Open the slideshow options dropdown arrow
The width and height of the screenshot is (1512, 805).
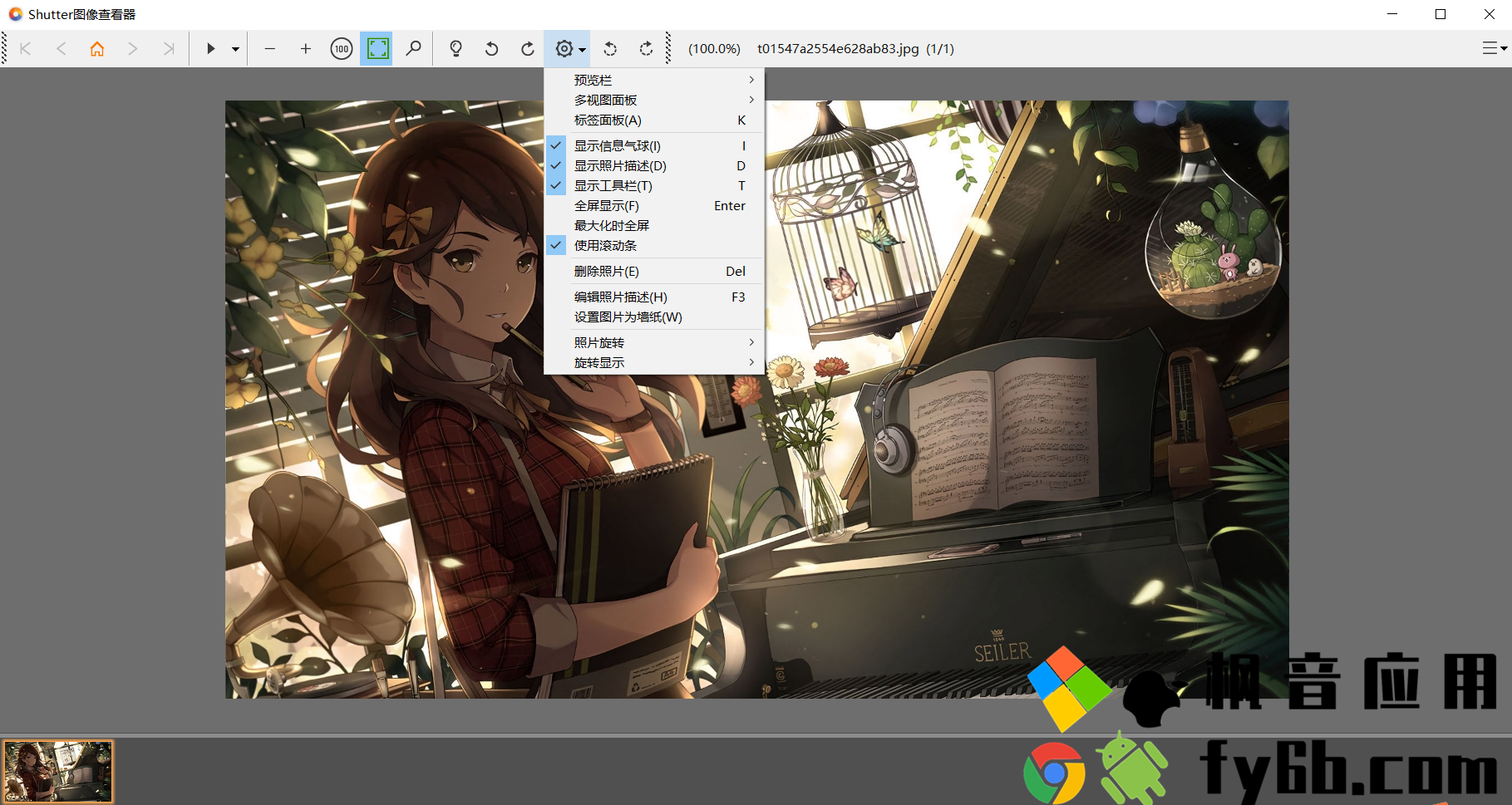235,49
